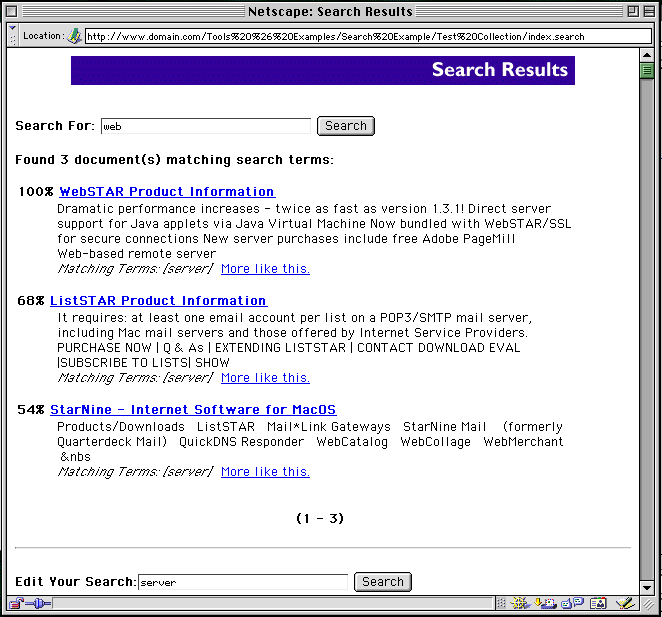Click component bar drag handle dots
662x617 pixels.
501,603
